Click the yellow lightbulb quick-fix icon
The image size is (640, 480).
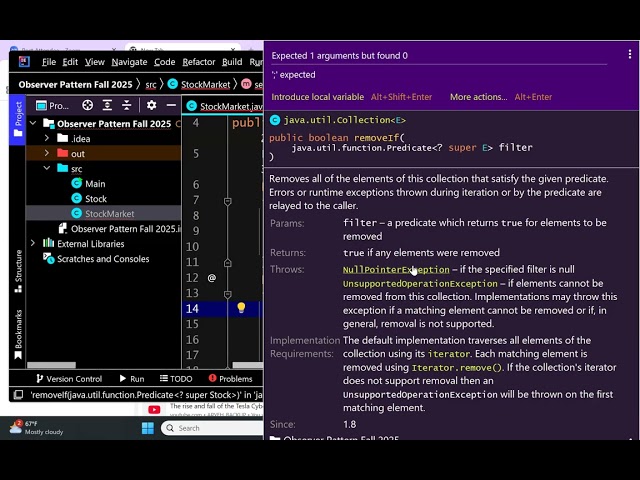coord(240,308)
